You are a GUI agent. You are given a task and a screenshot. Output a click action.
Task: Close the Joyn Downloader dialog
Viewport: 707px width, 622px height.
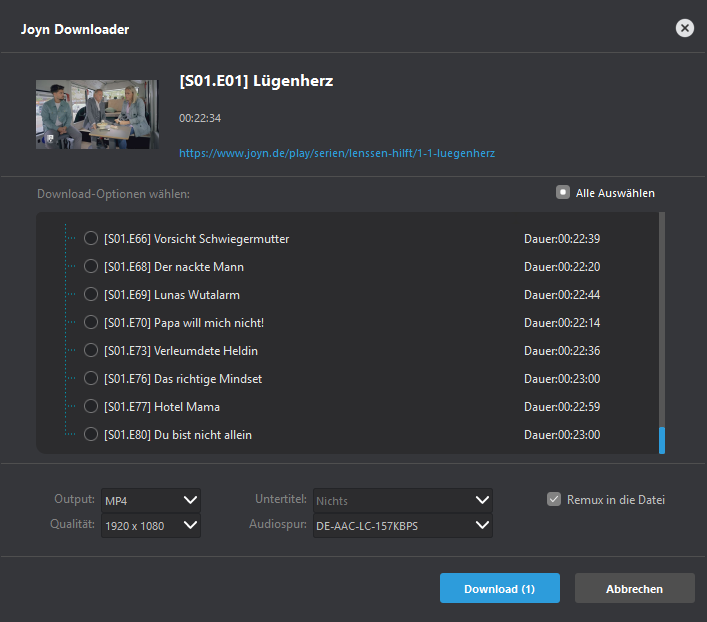(x=684, y=28)
